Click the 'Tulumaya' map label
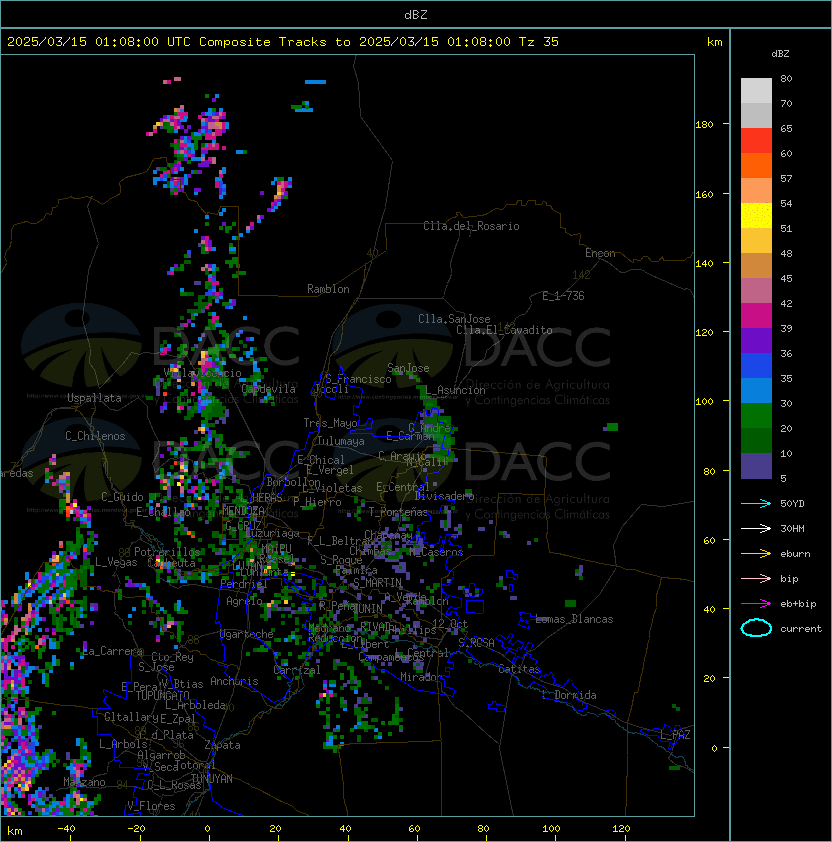This screenshot has width=832, height=842. pyautogui.click(x=341, y=441)
